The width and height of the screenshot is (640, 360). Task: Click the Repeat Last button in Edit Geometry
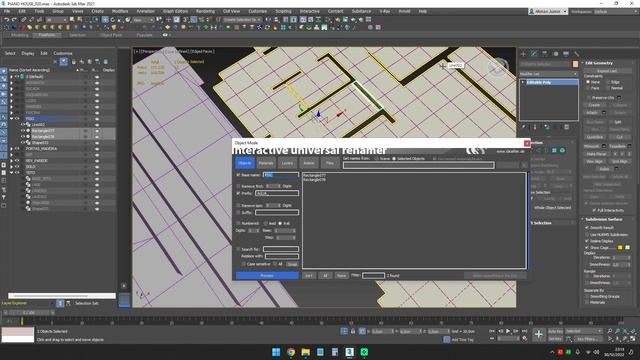607,71
